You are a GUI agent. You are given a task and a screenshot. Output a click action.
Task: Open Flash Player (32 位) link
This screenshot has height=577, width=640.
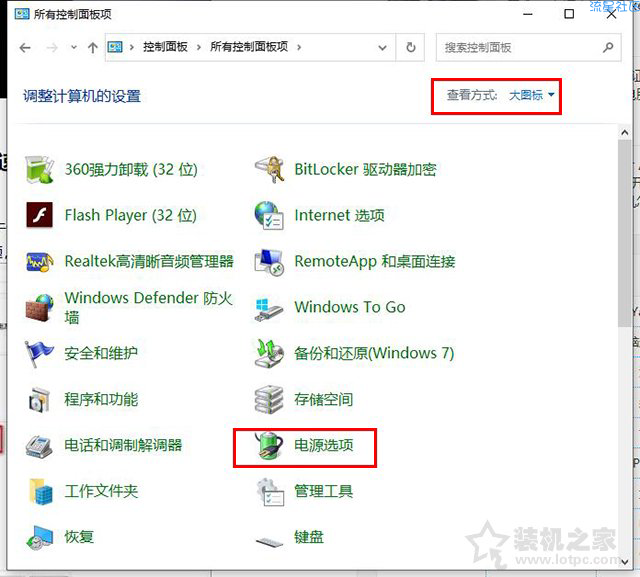pyautogui.click(x=131, y=215)
